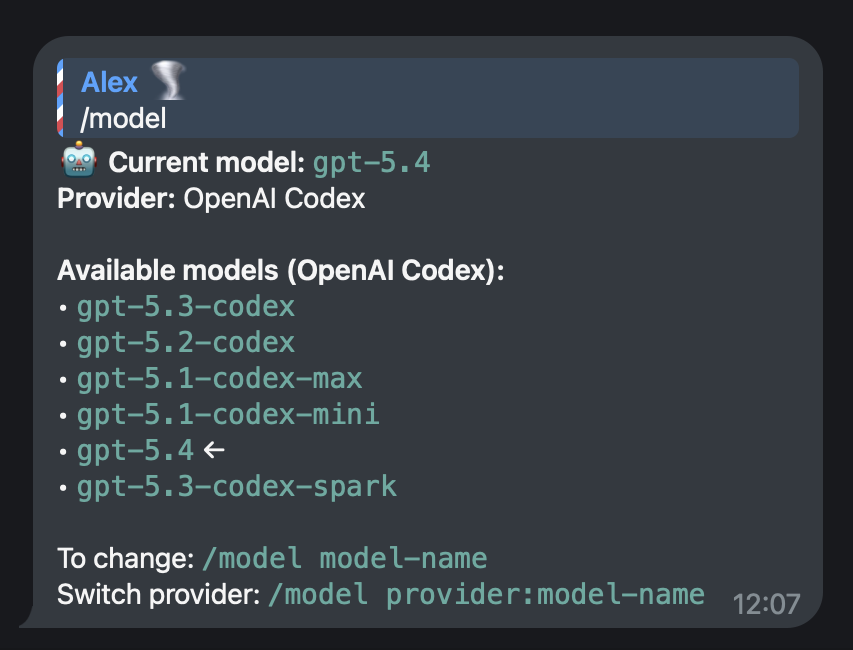The image size is (853, 650).
Task: Click the 12:07 message timestamp
Action: 767,604
